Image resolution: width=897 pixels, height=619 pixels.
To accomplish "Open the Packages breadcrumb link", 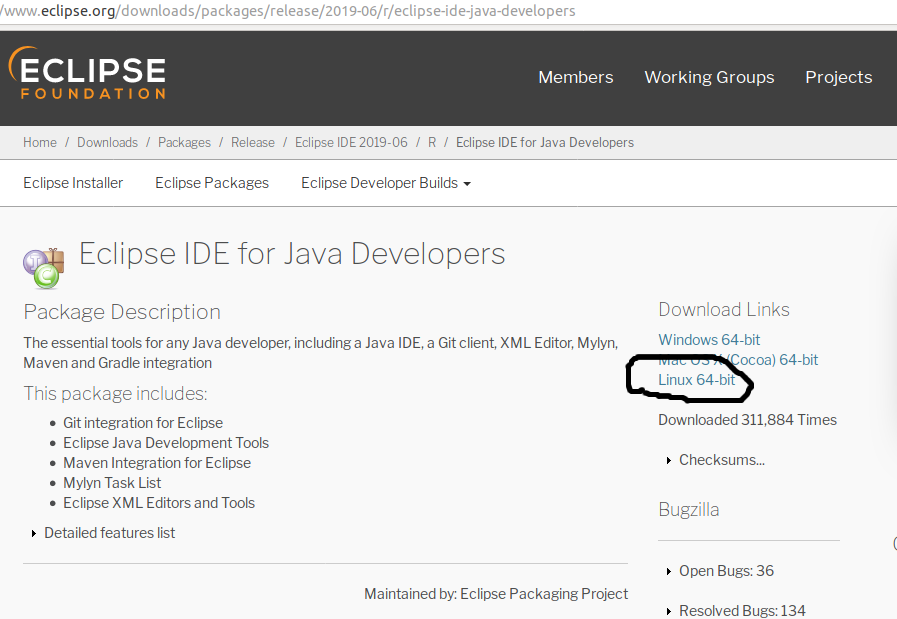I will [x=184, y=142].
